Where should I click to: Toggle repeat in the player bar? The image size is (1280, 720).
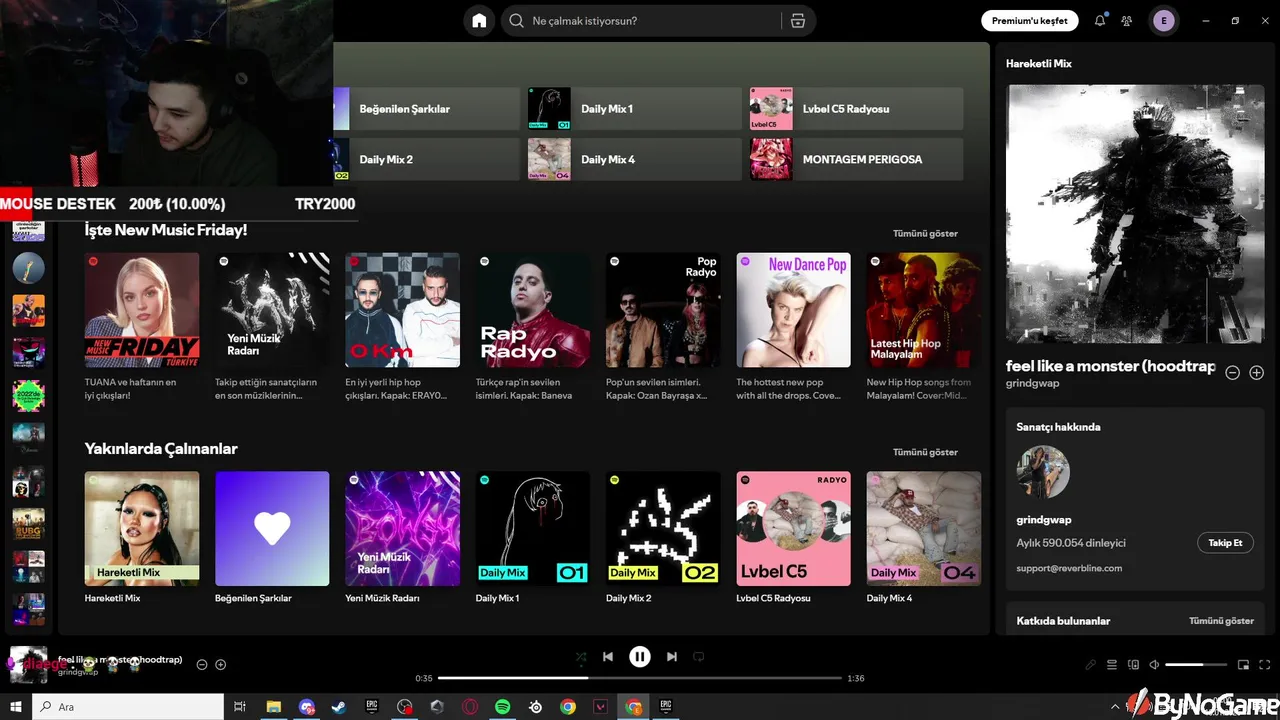(x=699, y=657)
